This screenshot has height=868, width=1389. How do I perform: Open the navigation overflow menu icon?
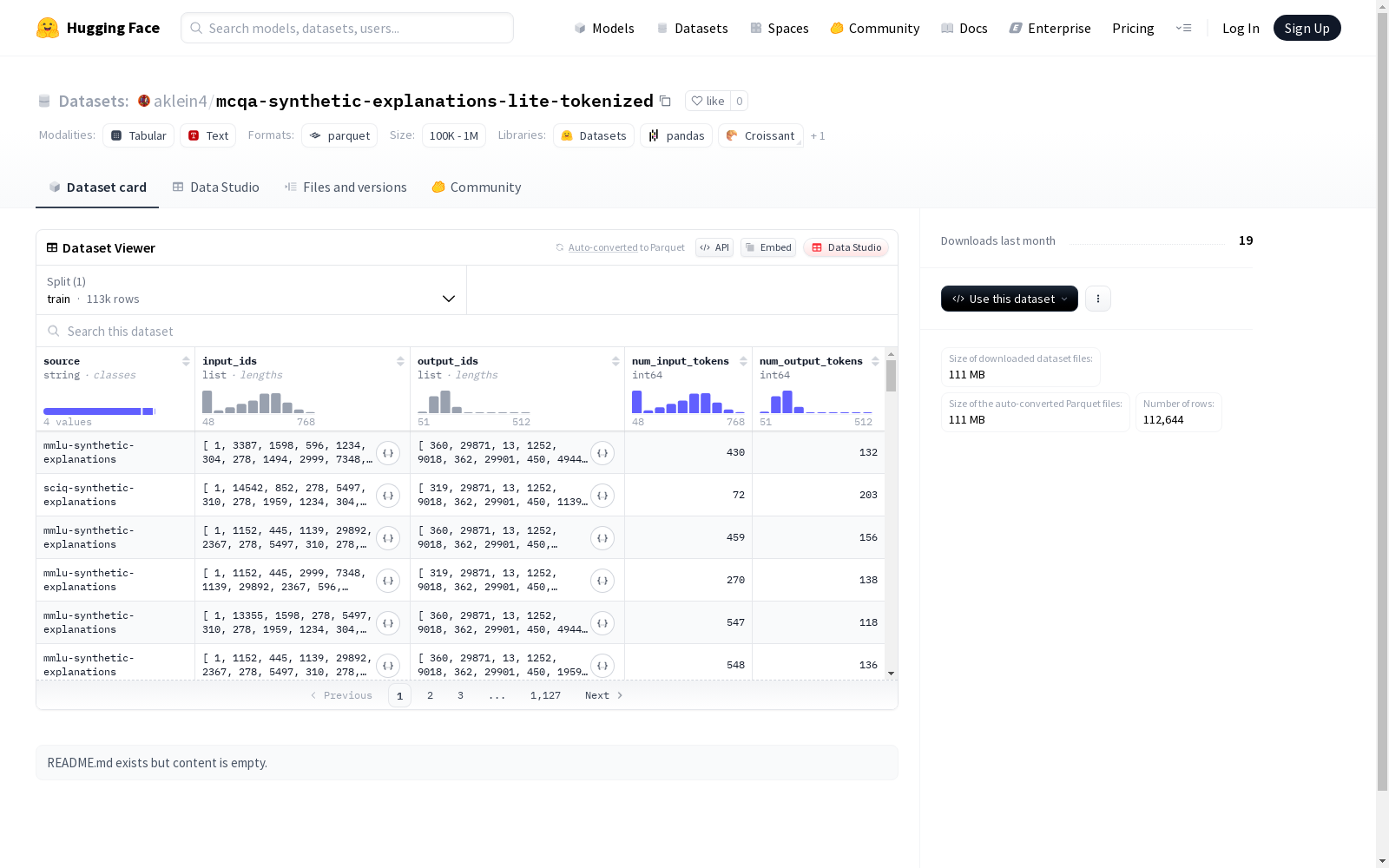click(x=1183, y=28)
